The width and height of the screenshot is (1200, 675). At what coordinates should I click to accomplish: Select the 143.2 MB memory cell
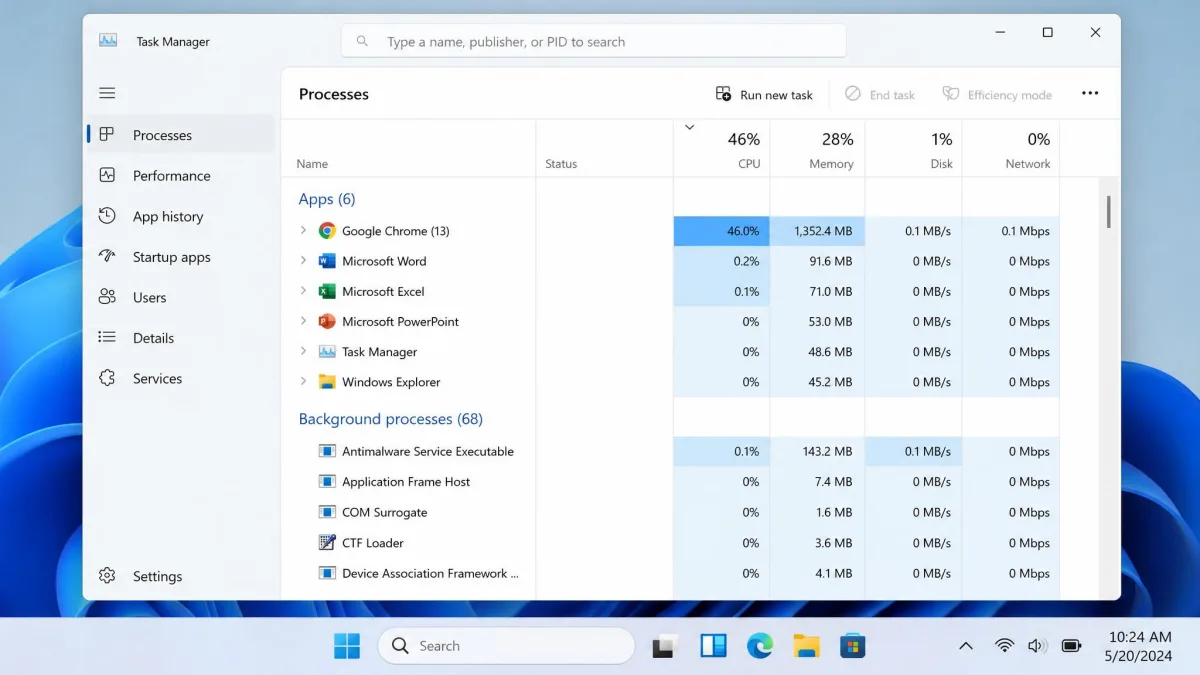(817, 451)
